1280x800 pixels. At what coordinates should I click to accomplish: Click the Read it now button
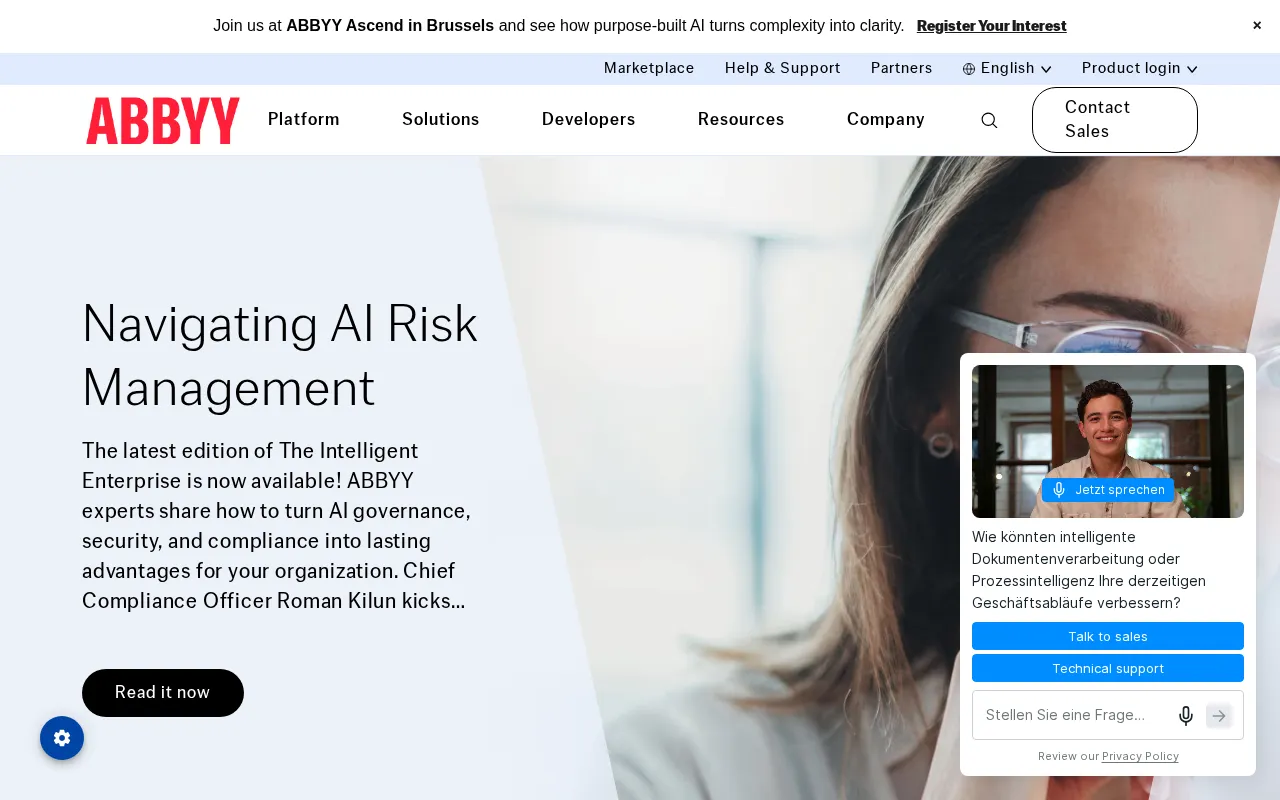coord(163,693)
